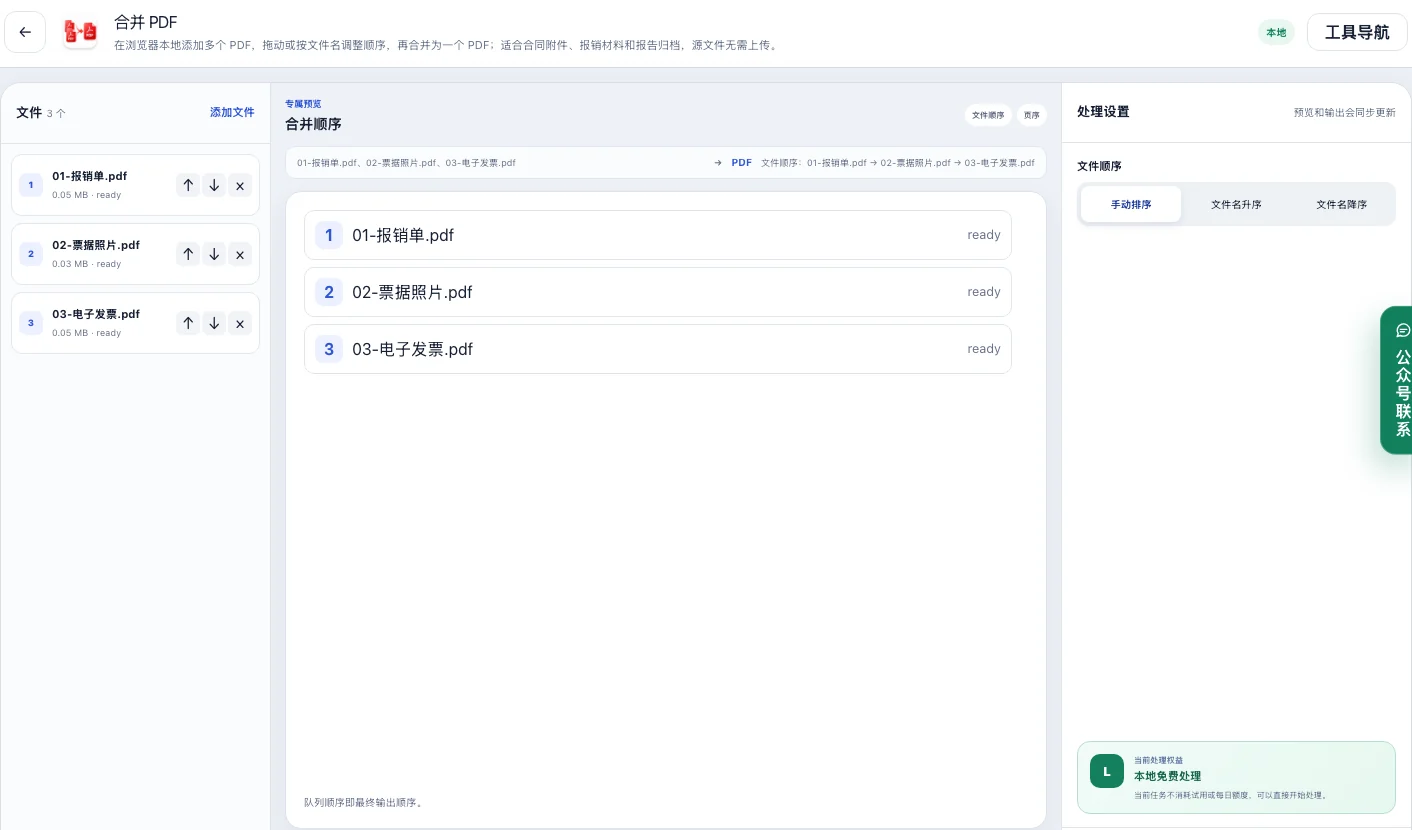The height and width of the screenshot is (830, 1412).
Task: Open the 工具导航 button
Action: click(x=1357, y=32)
